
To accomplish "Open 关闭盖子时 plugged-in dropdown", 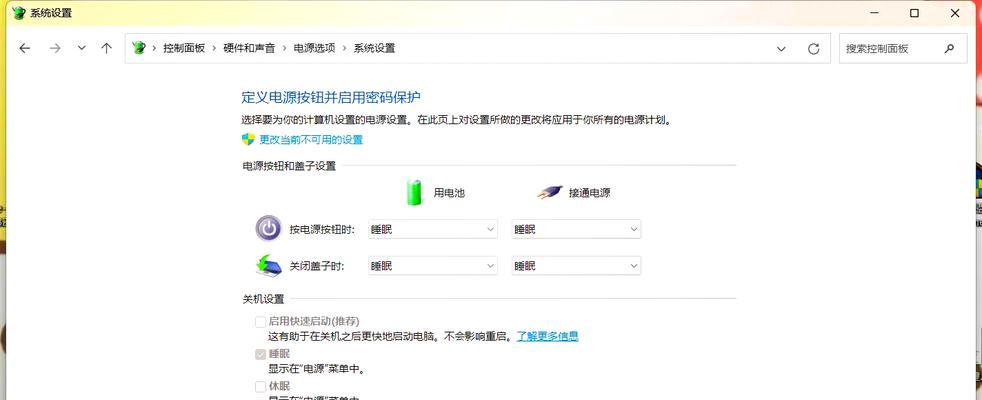I will pos(576,266).
